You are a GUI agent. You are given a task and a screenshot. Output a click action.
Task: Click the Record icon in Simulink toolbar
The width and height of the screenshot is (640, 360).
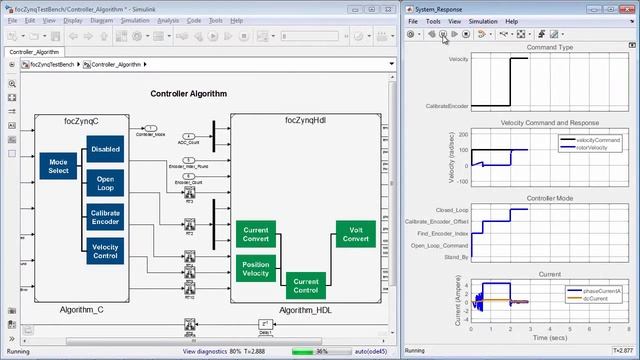262,36
